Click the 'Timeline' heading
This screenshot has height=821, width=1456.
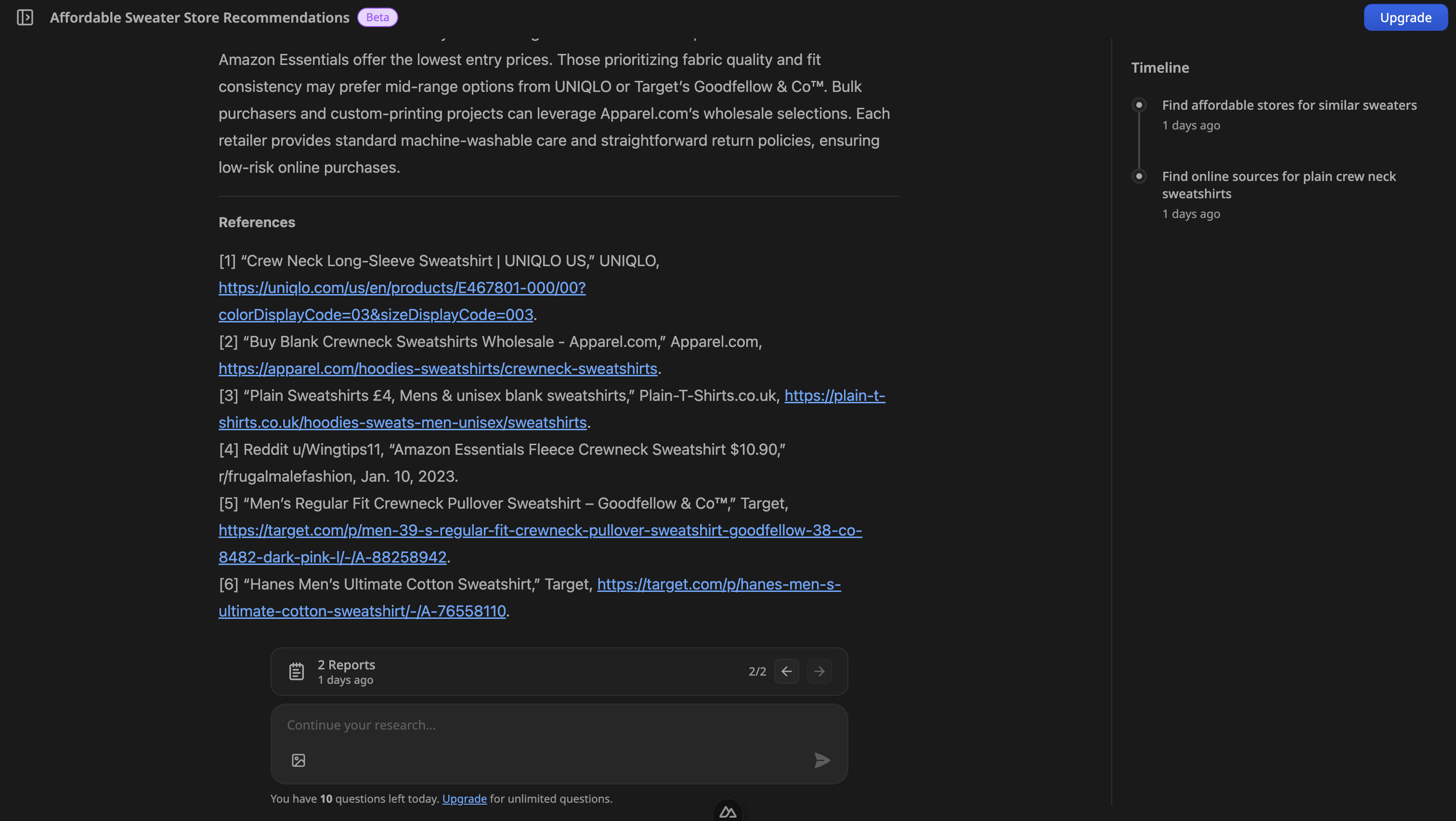tap(1160, 68)
